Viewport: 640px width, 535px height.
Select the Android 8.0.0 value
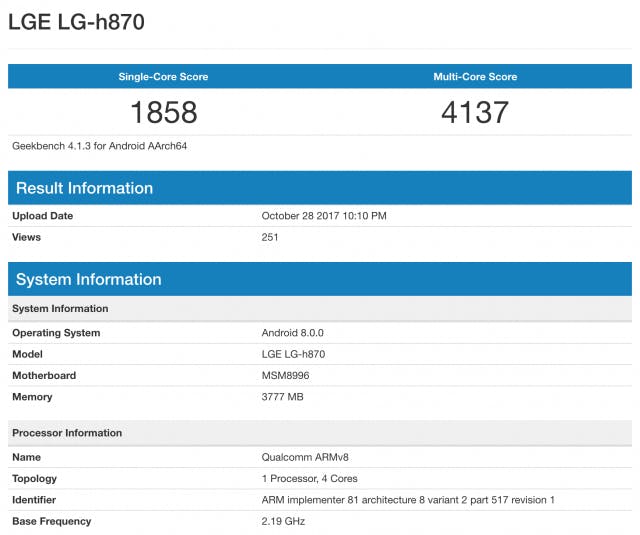[x=293, y=333]
